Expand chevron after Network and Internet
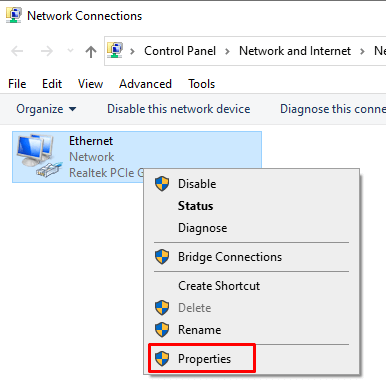Screen dimensions: 386x385 (x=362, y=51)
